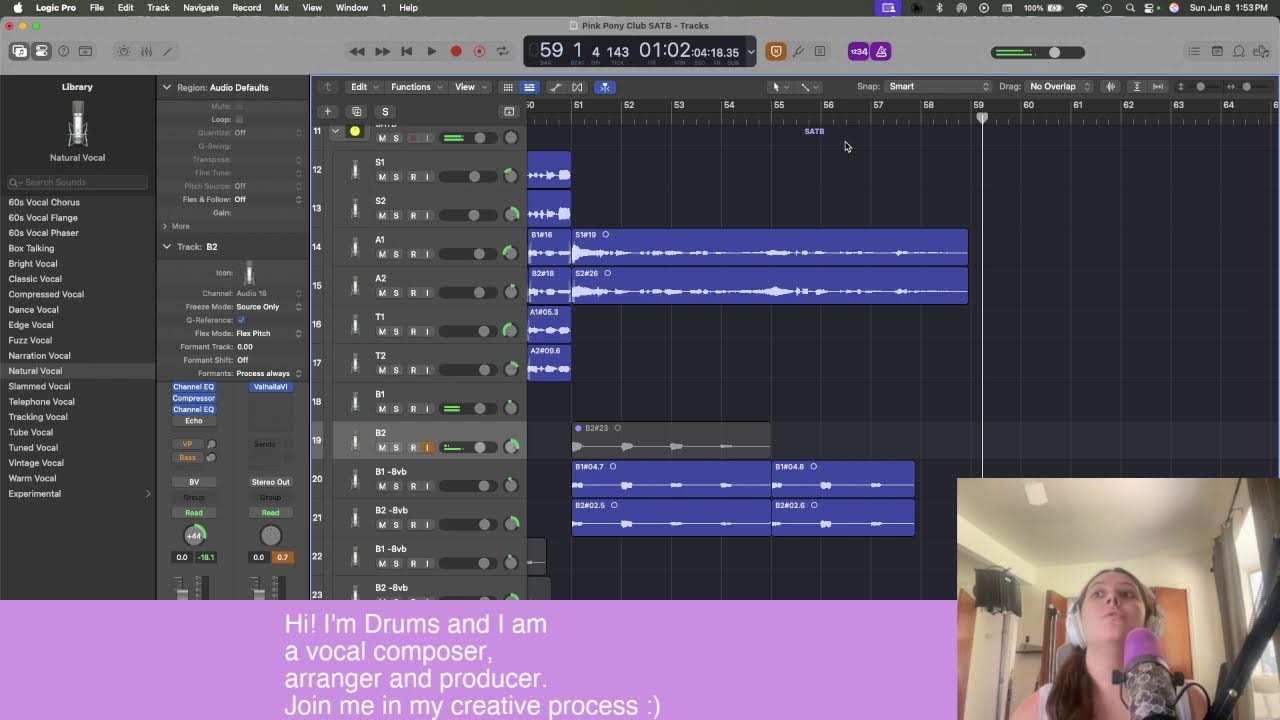Click the Stereo Out output button

click(x=270, y=482)
